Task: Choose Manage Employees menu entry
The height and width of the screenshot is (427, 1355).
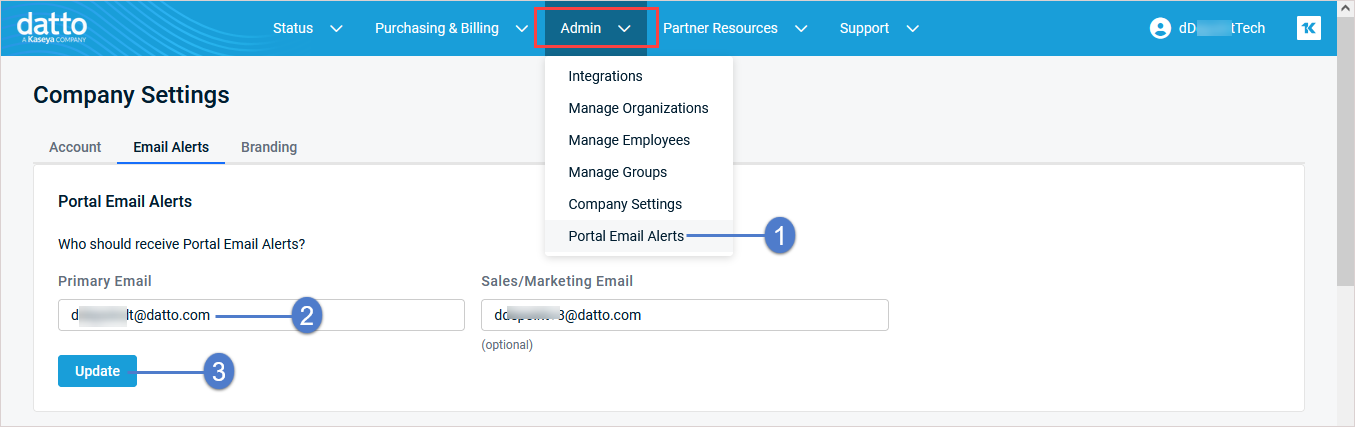Action: tap(639, 140)
